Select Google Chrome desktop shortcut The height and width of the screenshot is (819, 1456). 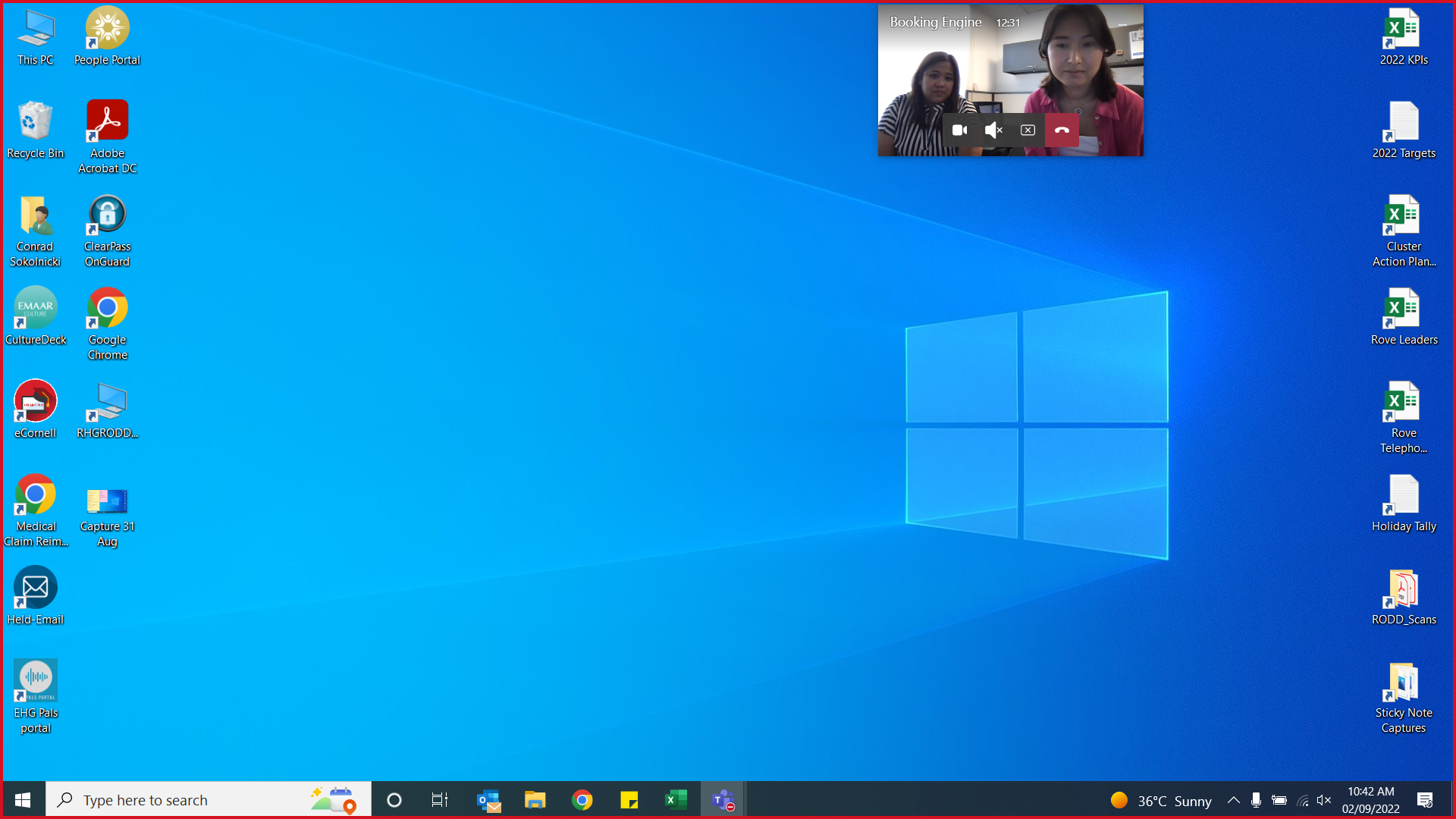pos(107,324)
